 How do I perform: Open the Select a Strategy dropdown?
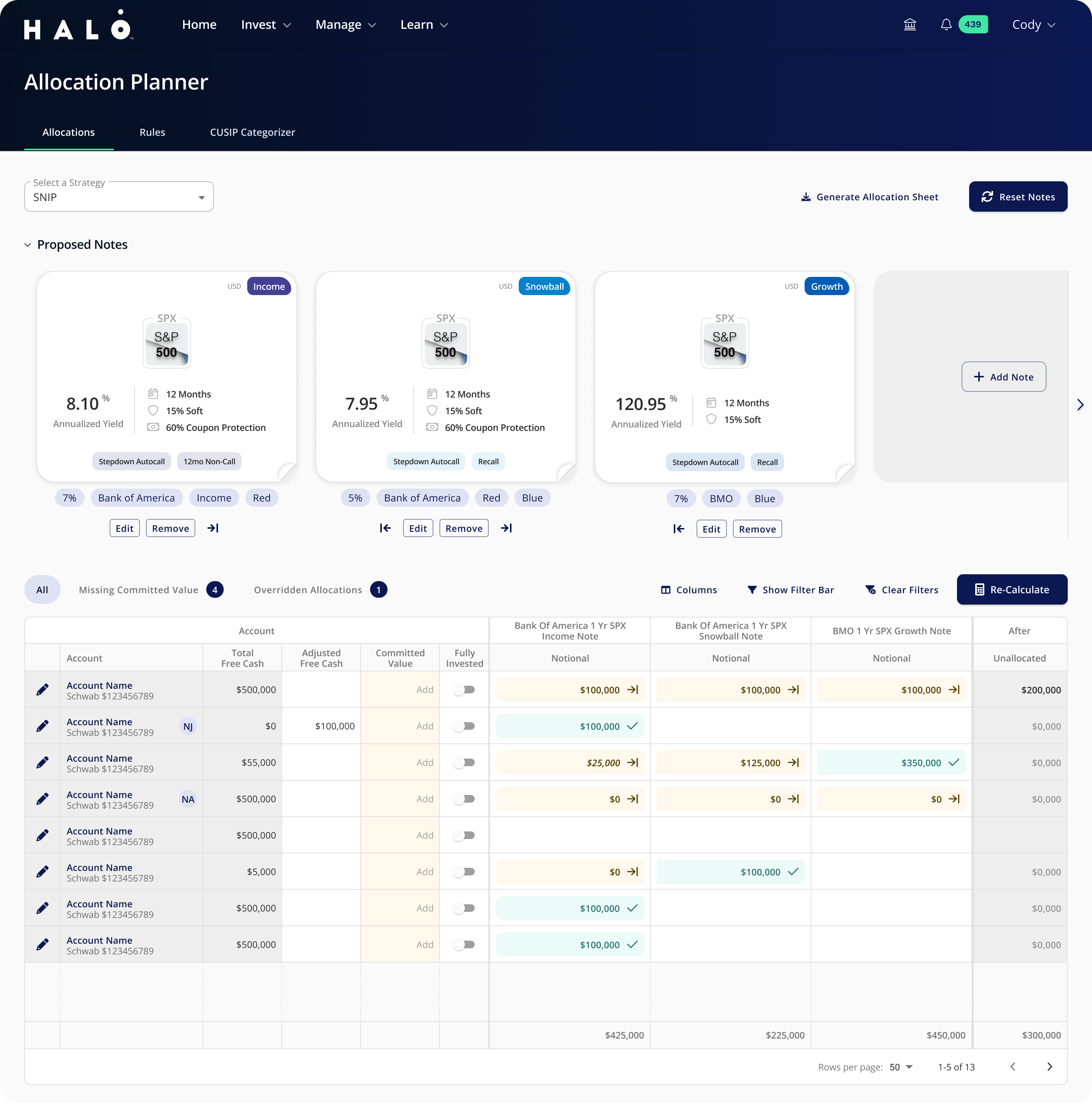(x=119, y=197)
